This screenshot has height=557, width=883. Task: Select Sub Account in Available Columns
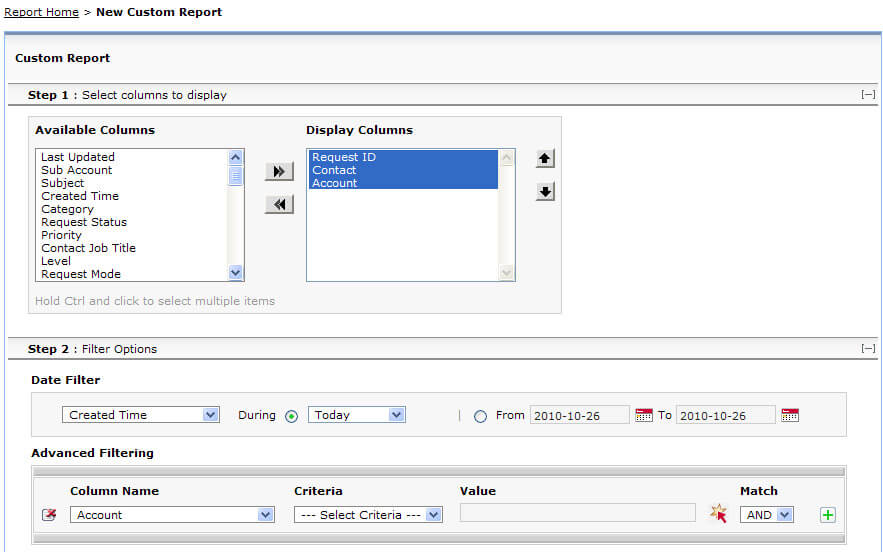point(77,170)
